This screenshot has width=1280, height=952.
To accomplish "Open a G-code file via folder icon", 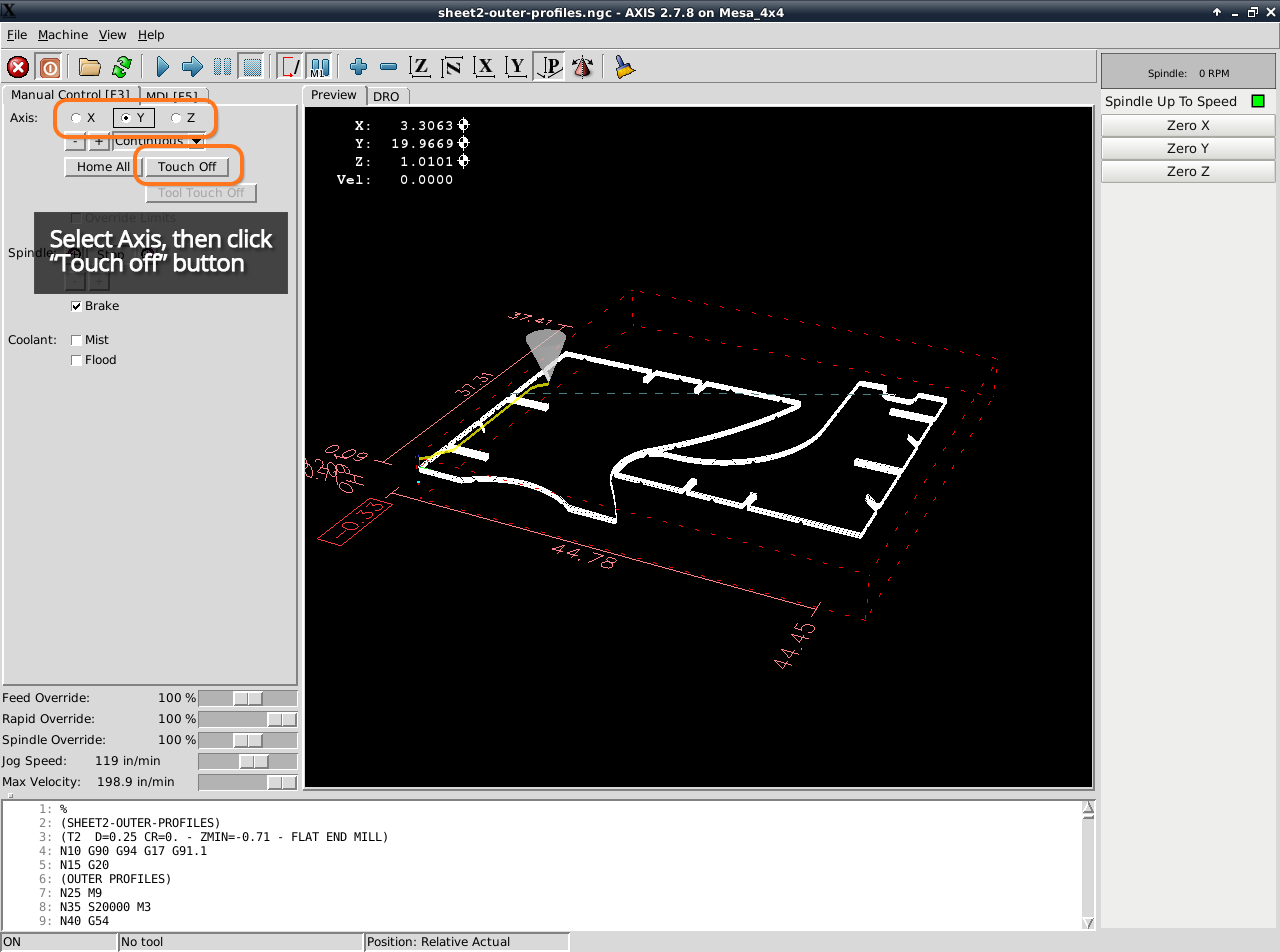I will coord(90,67).
